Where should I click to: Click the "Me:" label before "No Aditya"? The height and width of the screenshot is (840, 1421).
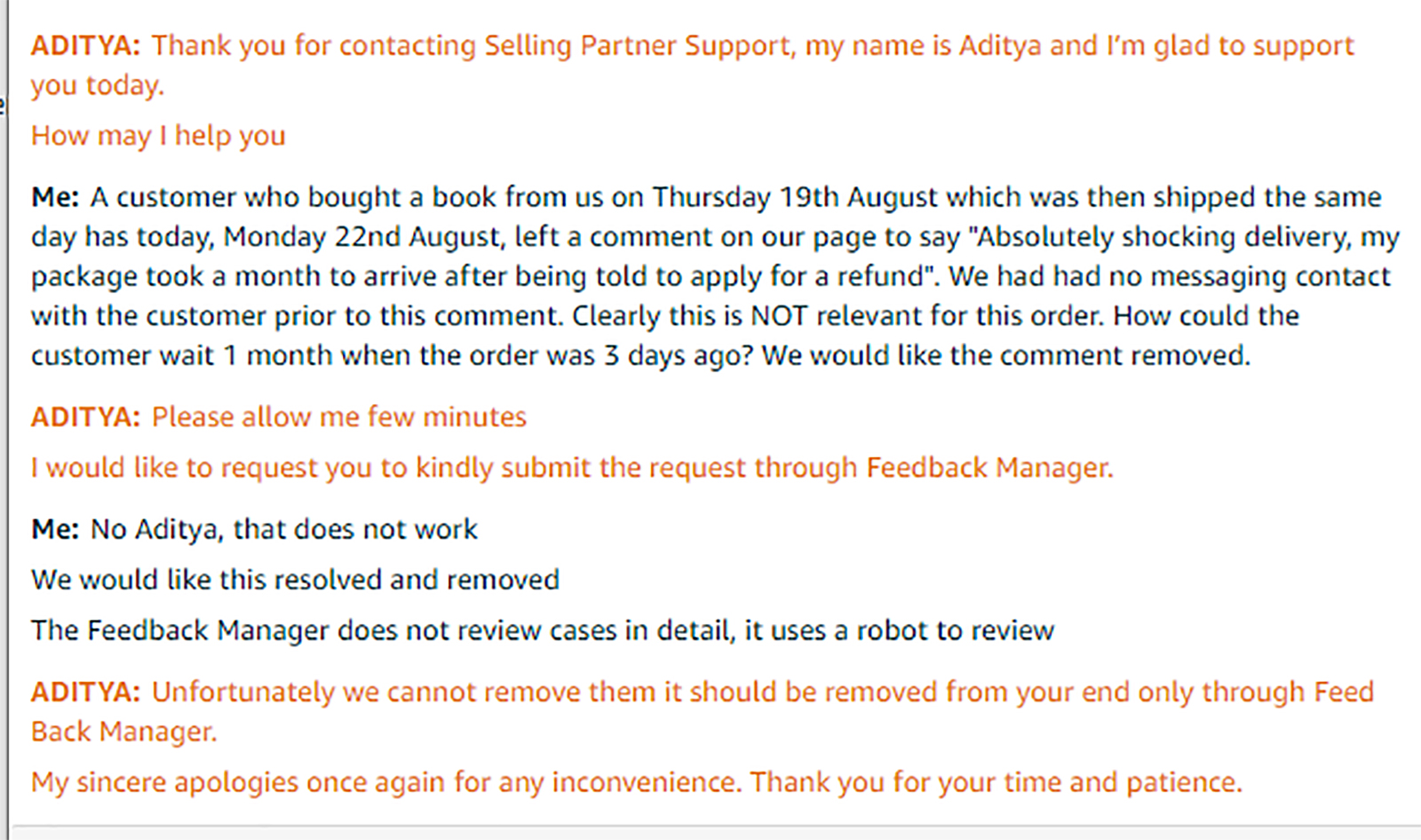(x=55, y=529)
